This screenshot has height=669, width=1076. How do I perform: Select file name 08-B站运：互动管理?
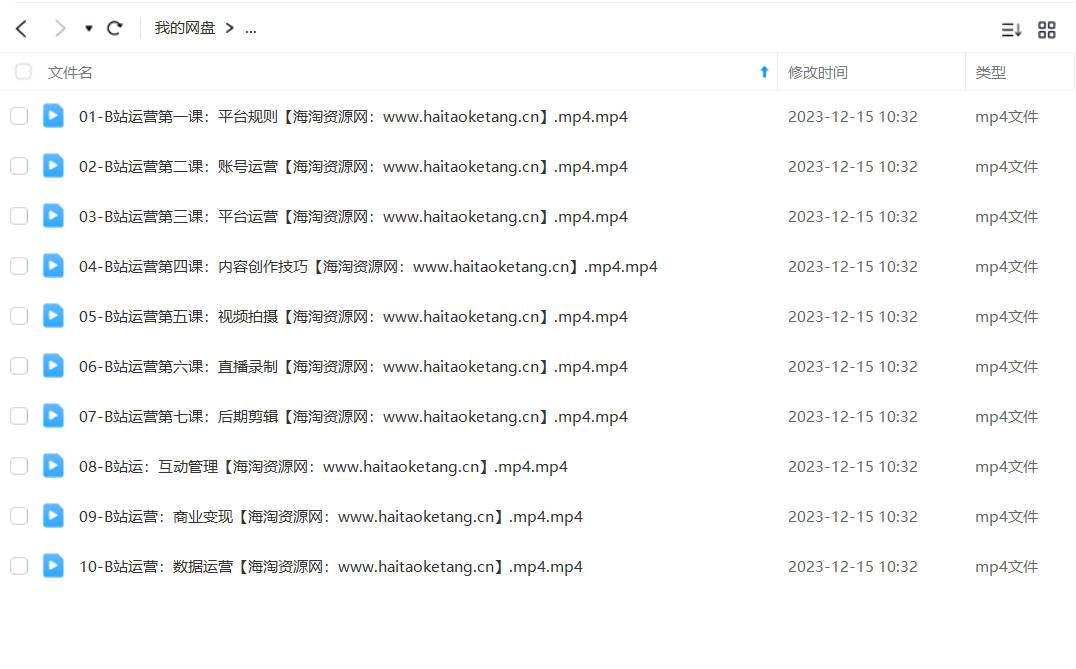coord(323,467)
